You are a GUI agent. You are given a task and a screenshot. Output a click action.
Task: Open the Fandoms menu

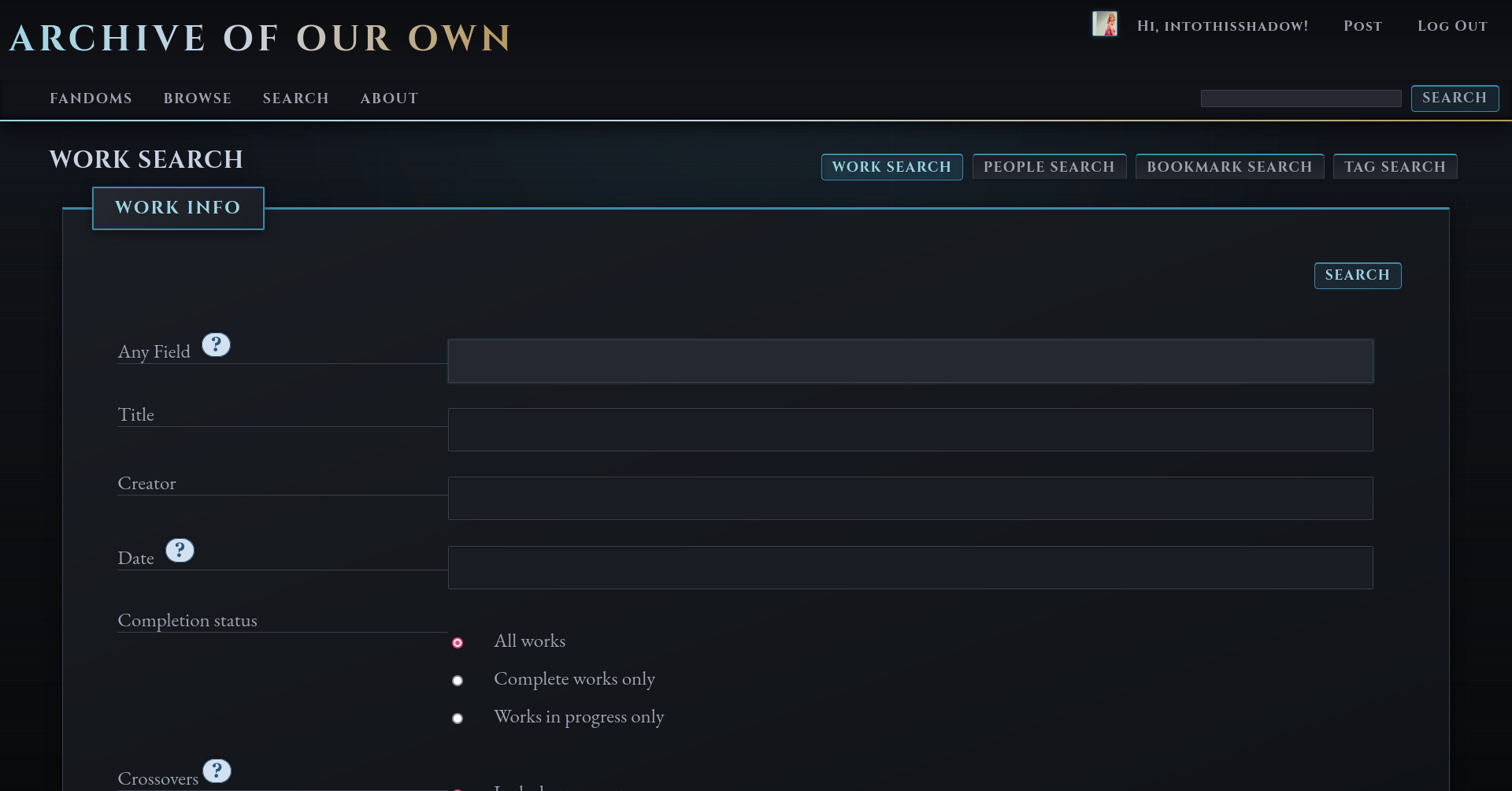click(x=91, y=98)
